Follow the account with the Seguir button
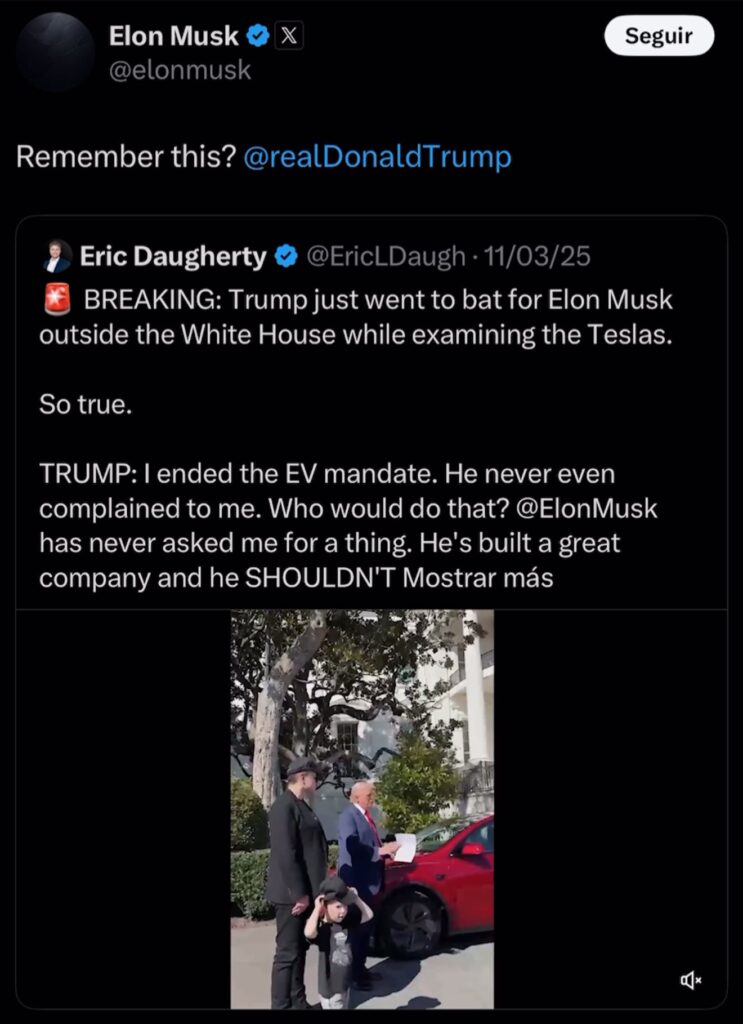Image resolution: width=743 pixels, height=1024 pixels. click(x=659, y=36)
